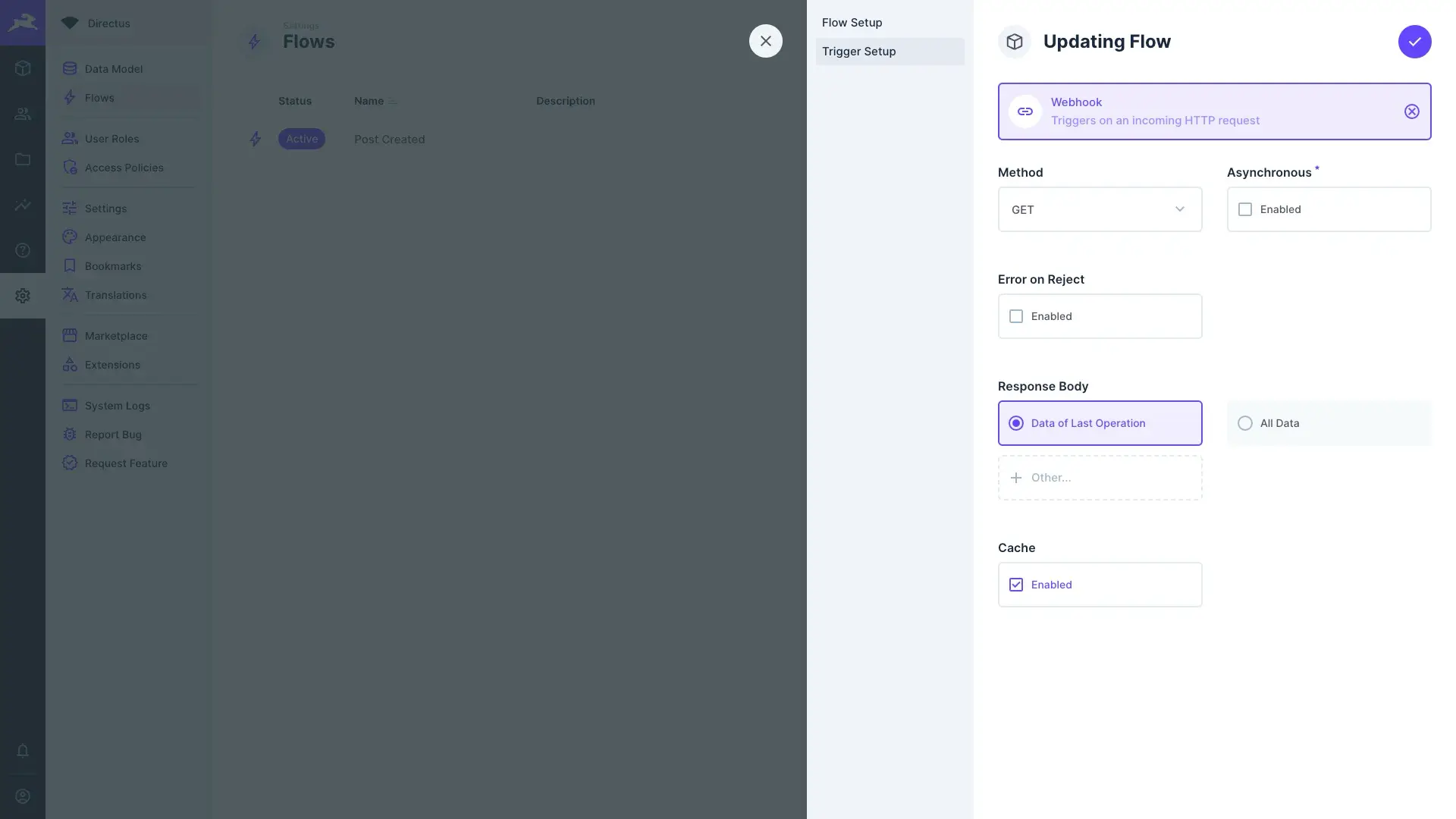Viewport: 1456px width, 819px height.
Task: Click the notifications bell icon
Action: point(23,752)
